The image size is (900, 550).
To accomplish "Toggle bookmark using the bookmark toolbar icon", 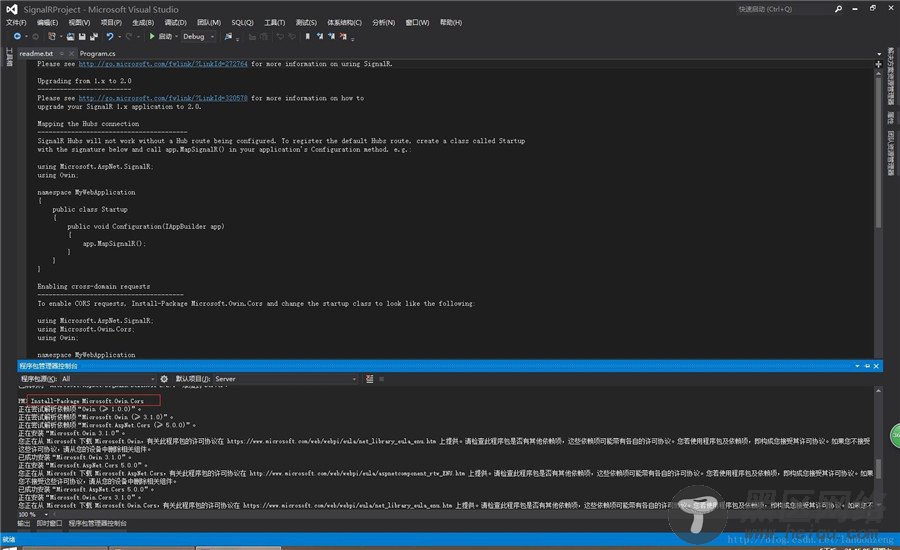I will (x=308, y=36).
